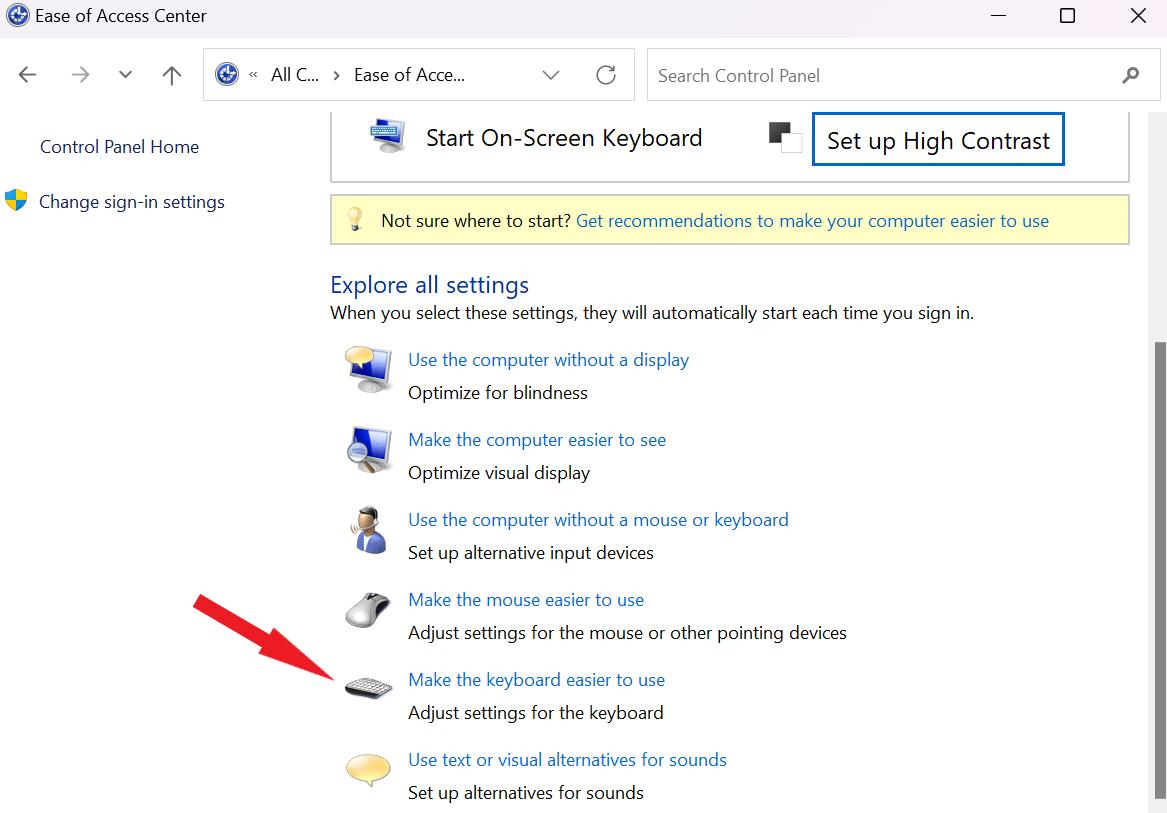Click the shield icon beside Change sign-in settings

pos(16,201)
